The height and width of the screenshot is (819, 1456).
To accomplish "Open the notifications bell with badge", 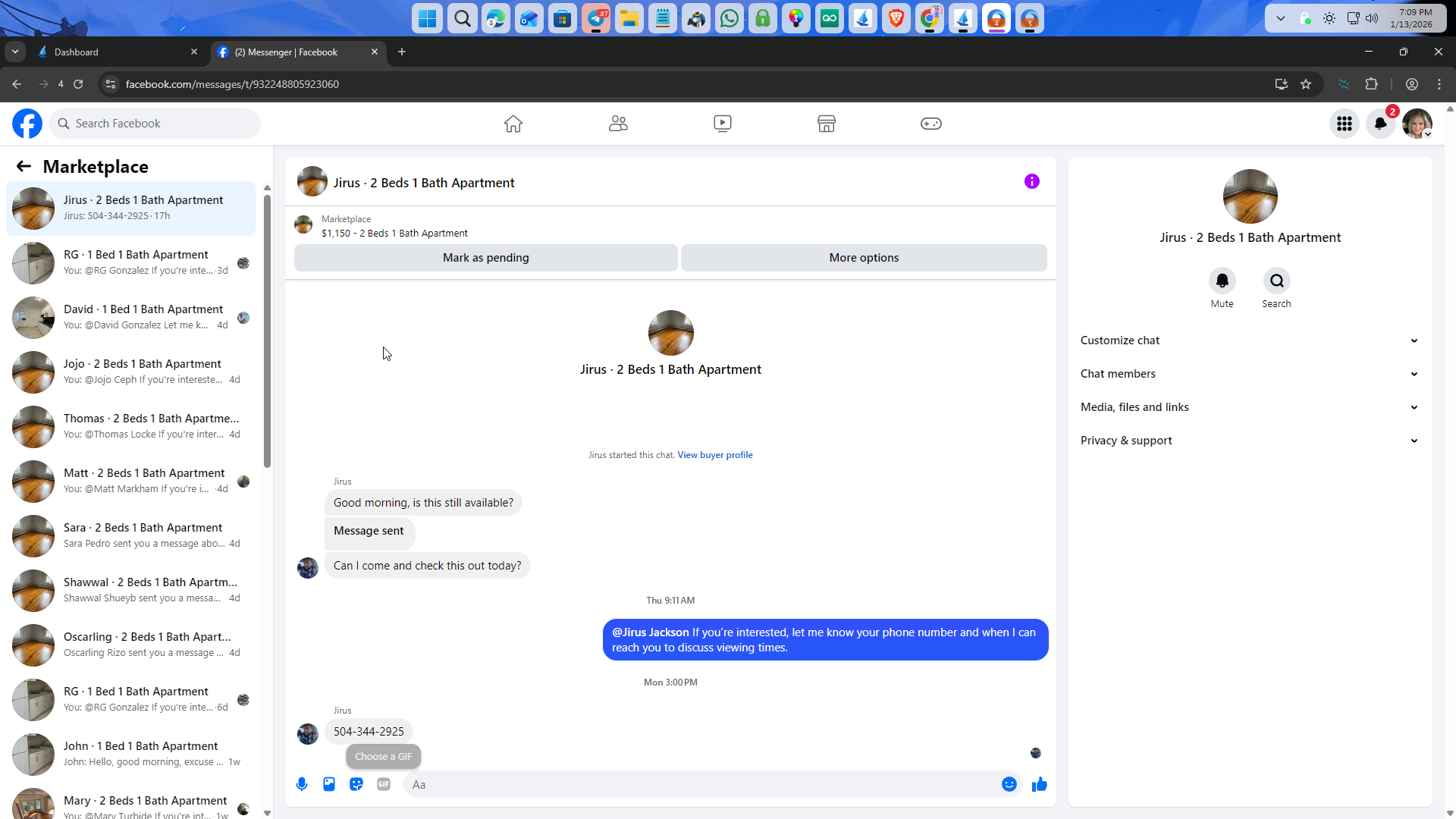I will click(x=1381, y=124).
